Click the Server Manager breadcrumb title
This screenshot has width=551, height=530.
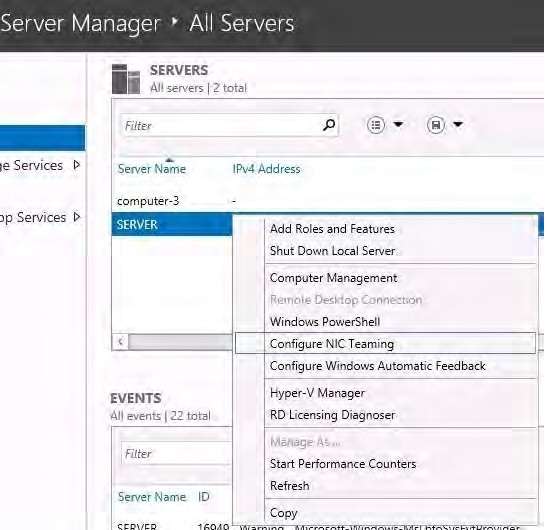tap(81, 24)
